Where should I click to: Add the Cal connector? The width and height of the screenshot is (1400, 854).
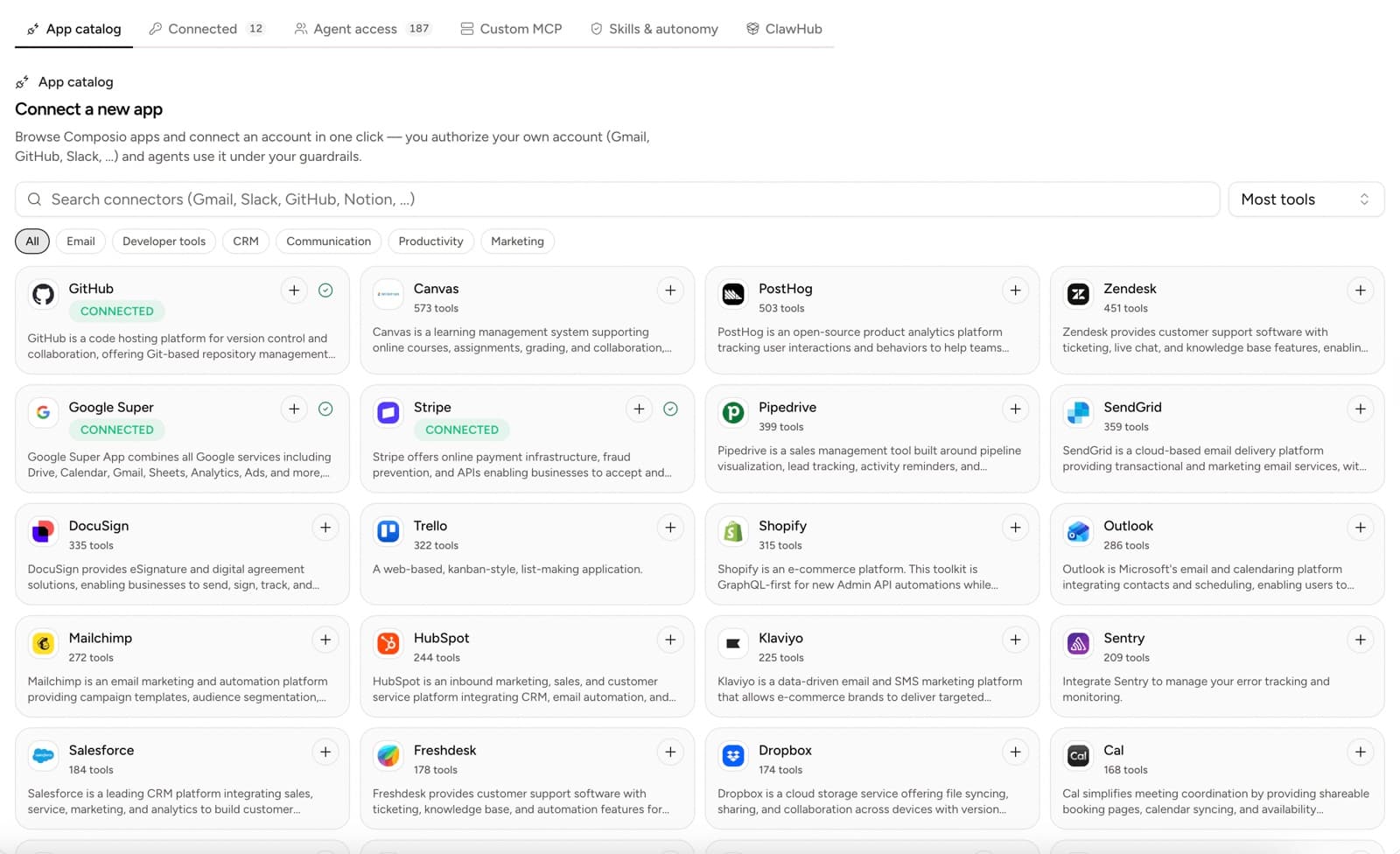(x=1360, y=752)
